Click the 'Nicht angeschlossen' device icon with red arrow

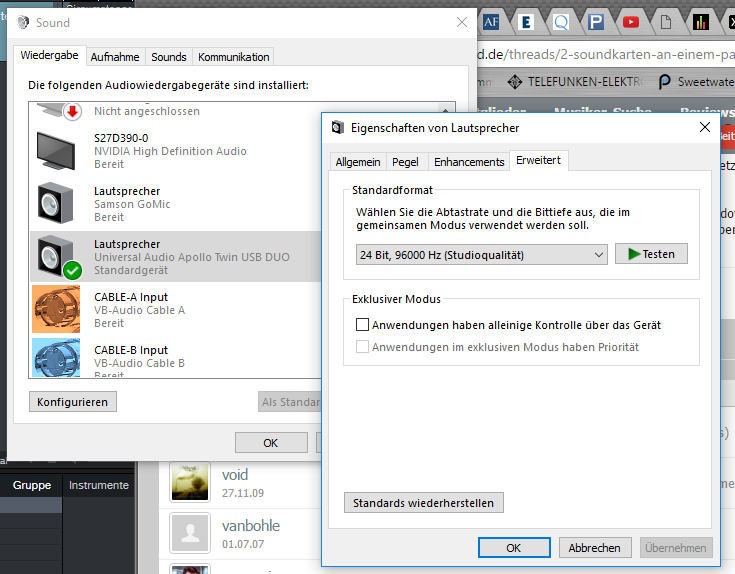tap(60, 112)
